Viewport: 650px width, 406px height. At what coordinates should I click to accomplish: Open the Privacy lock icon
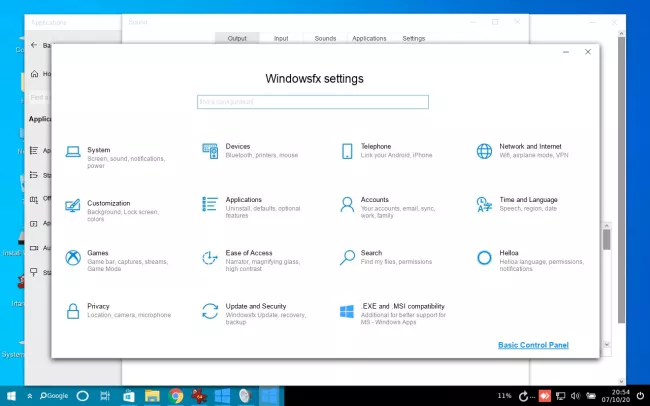[73, 311]
